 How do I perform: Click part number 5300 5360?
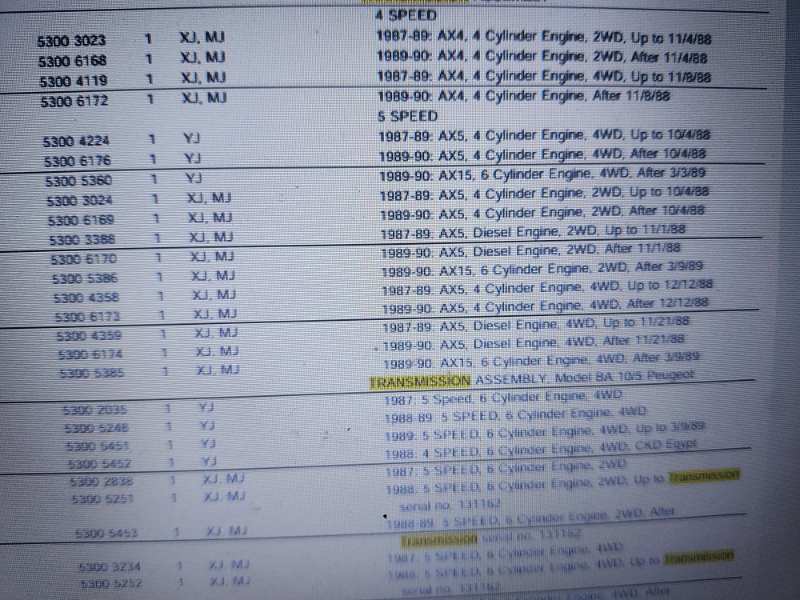point(79,180)
